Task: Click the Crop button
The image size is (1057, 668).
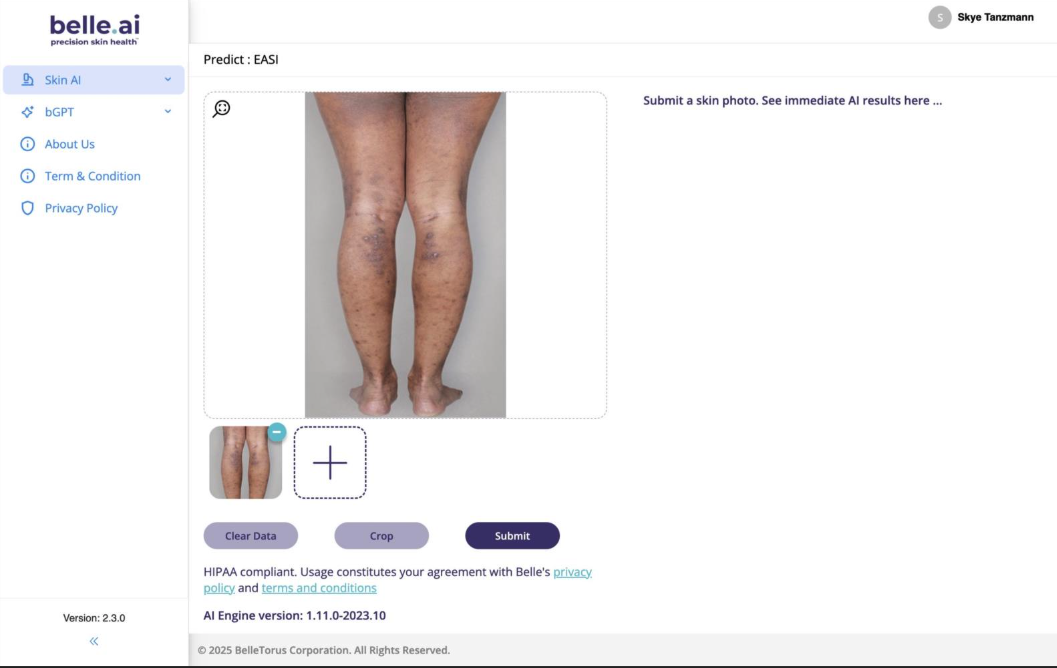Action: click(x=382, y=535)
